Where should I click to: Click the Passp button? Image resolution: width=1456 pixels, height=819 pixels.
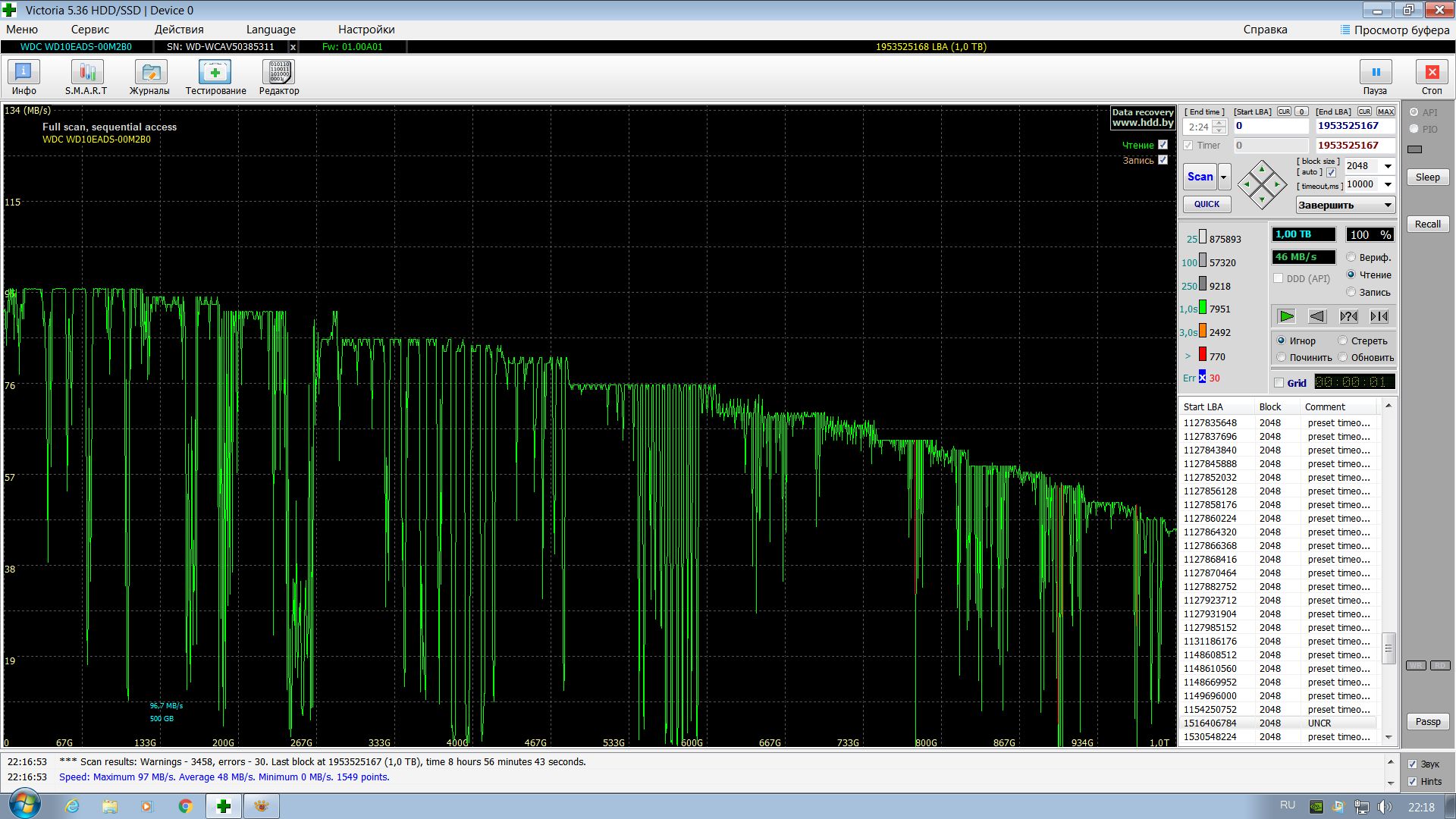(1427, 721)
